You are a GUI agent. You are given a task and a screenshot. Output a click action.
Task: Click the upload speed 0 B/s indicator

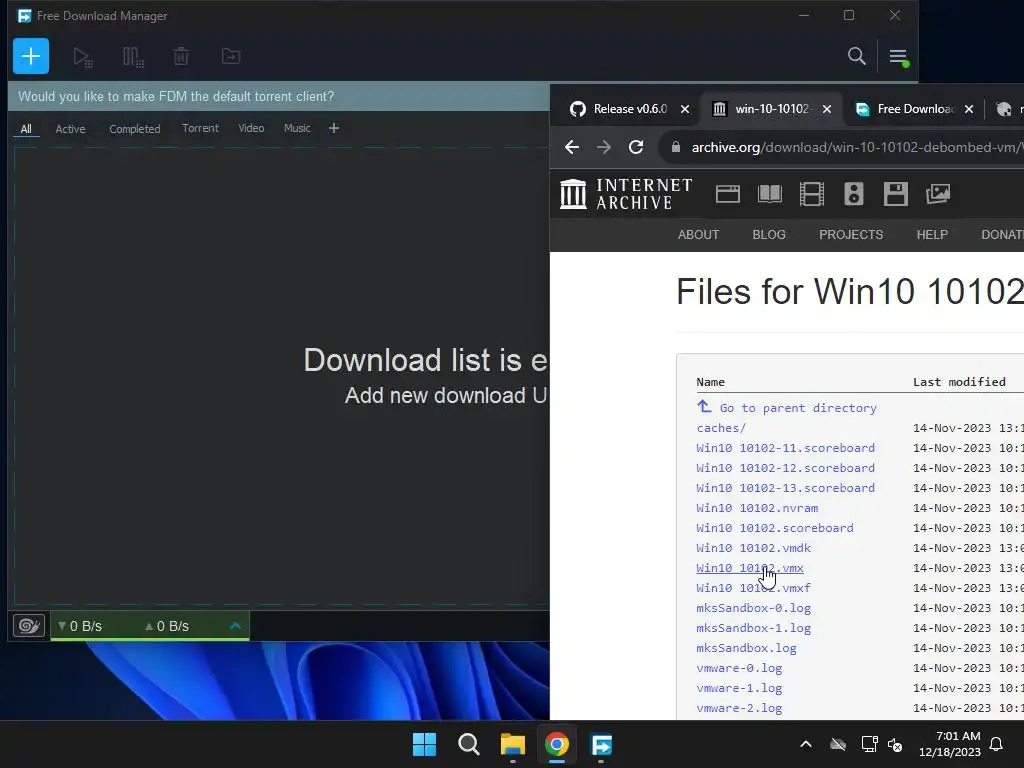click(x=167, y=626)
